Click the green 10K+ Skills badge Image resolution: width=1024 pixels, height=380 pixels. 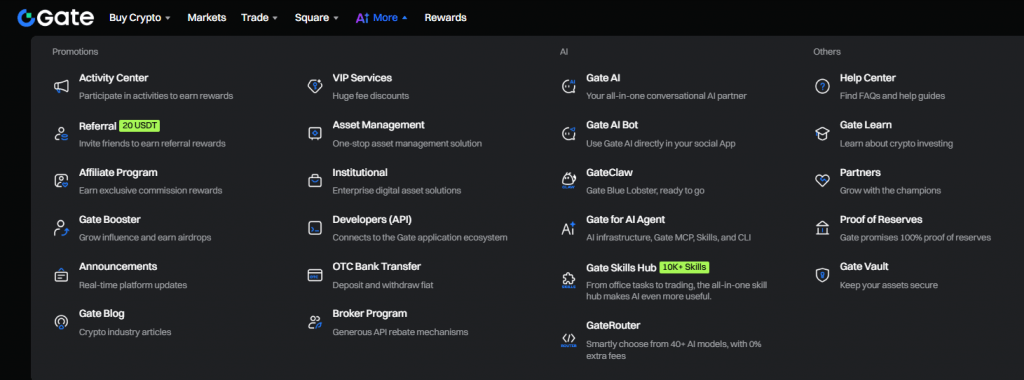click(x=684, y=267)
